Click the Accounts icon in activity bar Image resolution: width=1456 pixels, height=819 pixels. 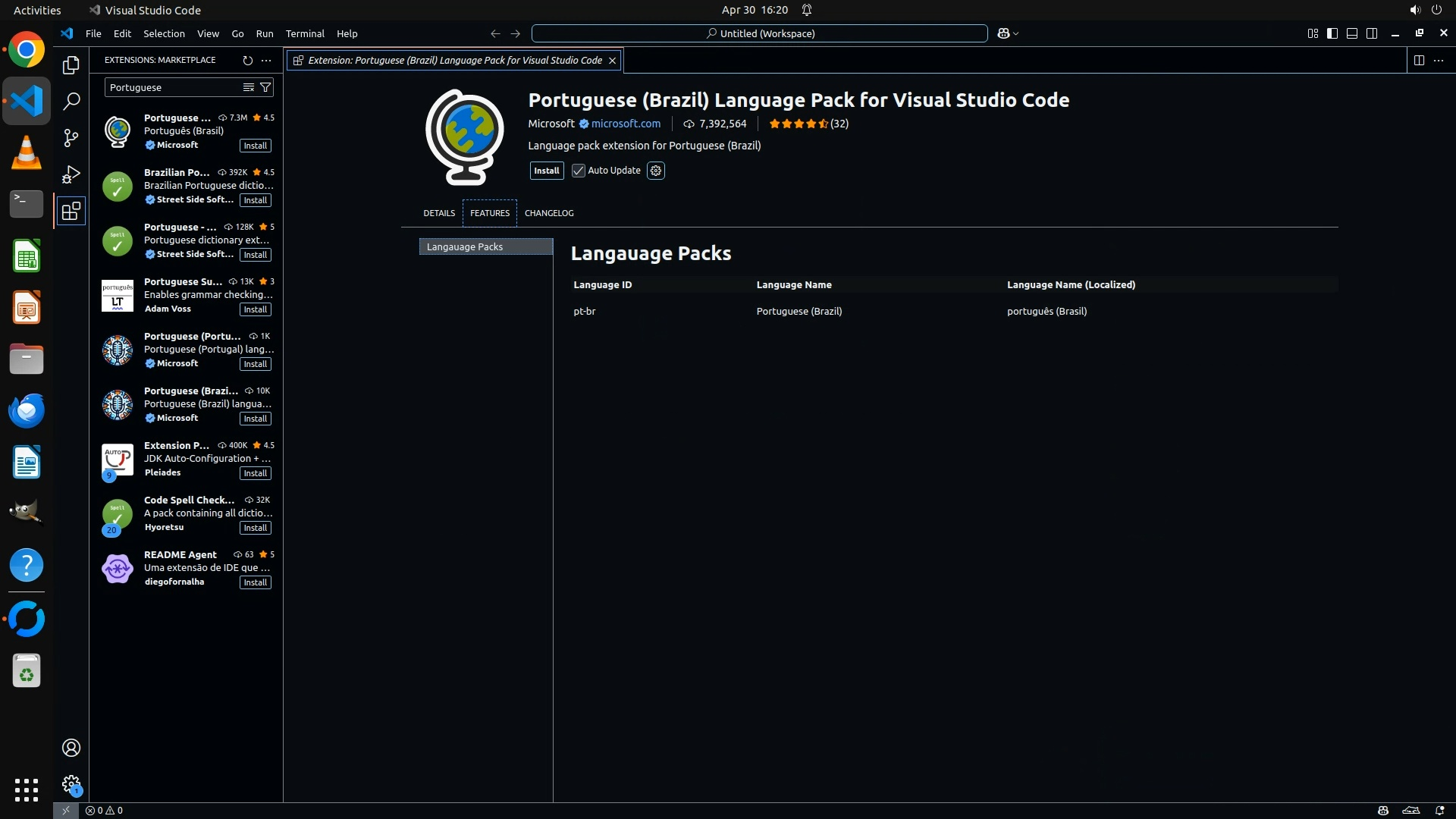point(71,748)
